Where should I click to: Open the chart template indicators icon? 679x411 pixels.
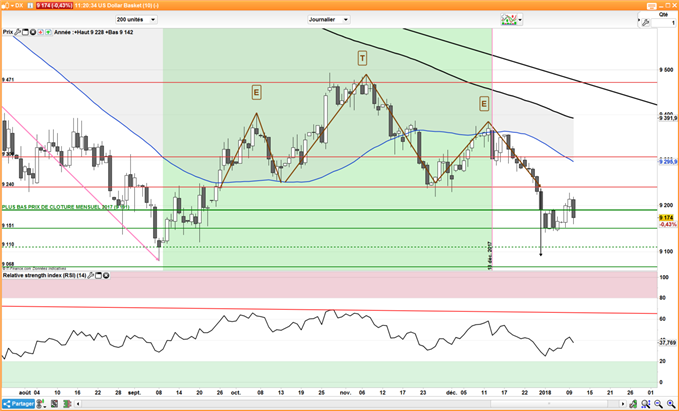click(509, 19)
